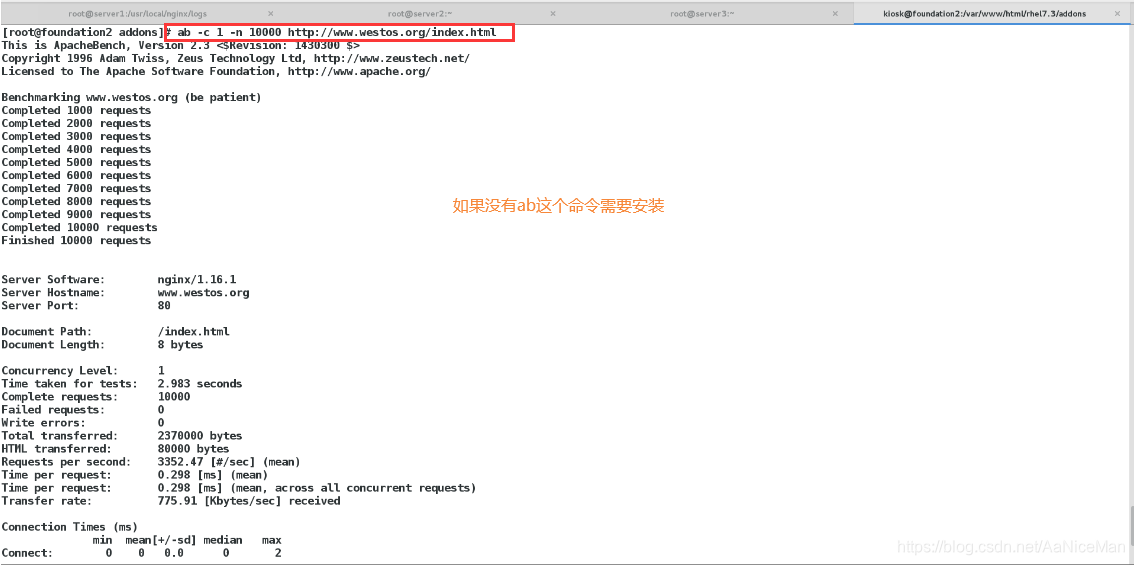
Task: Switch to the root@server3 terminal tab
Action: point(702,13)
